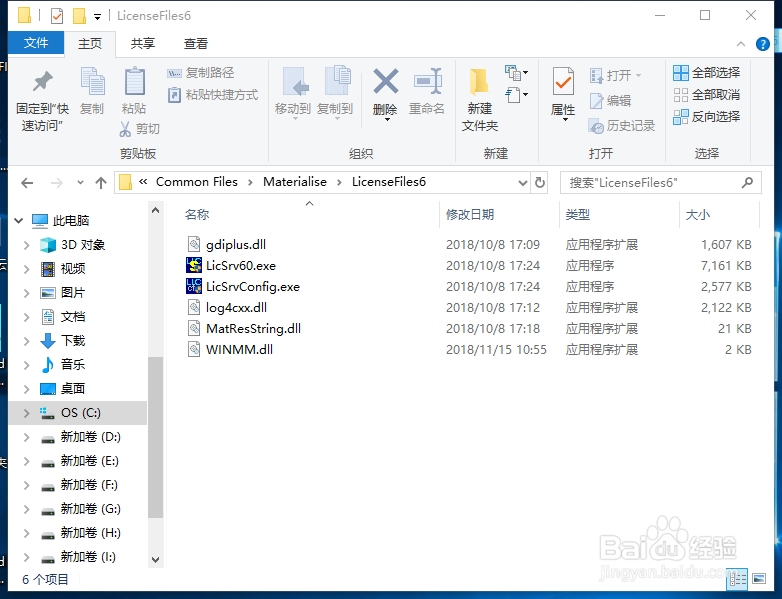The image size is (782, 599).
Task: Click quick access Properties checkmark in title bar
Action: tap(57, 16)
